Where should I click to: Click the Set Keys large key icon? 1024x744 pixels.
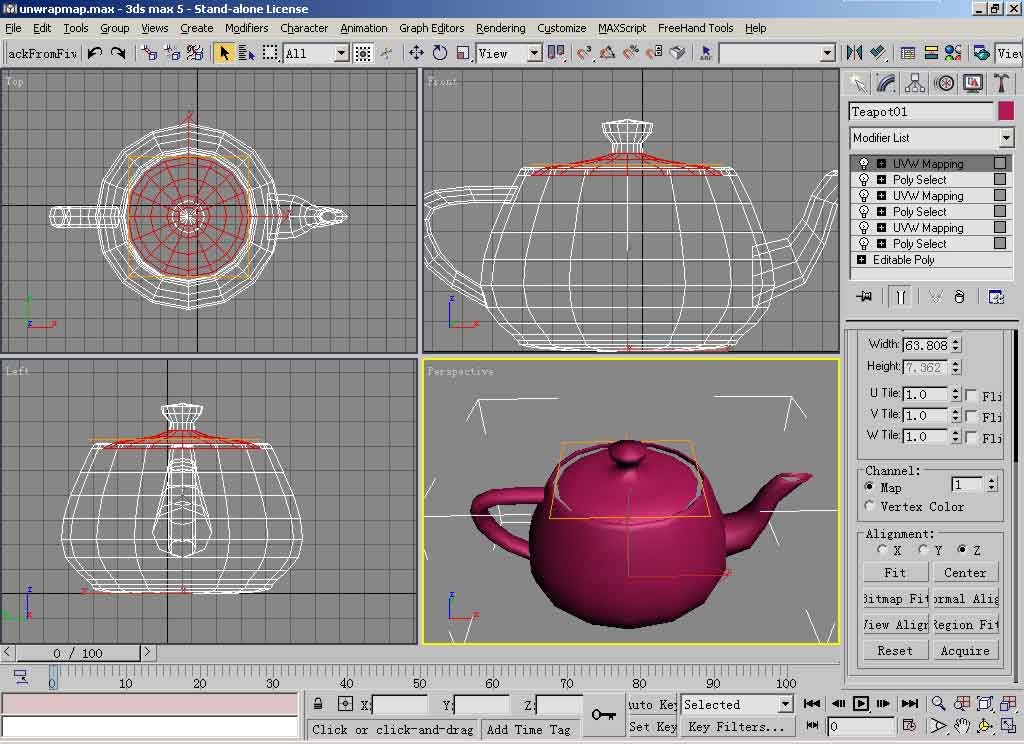coord(603,715)
